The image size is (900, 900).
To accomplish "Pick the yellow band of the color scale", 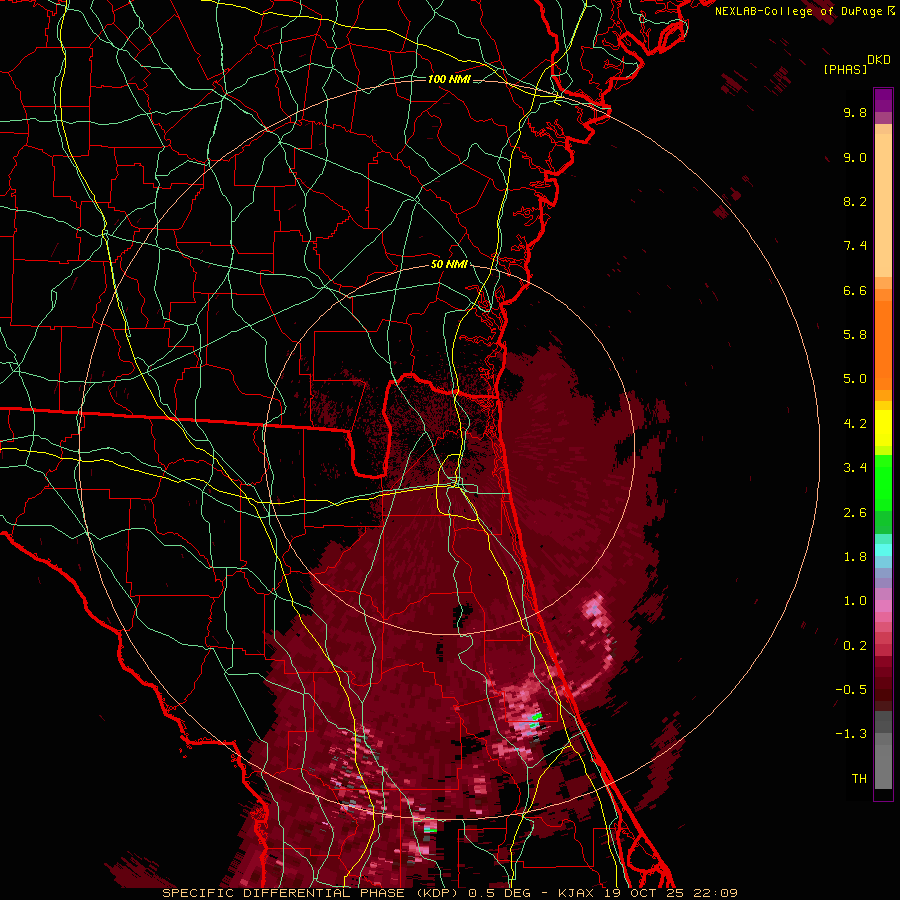I will click(x=883, y=428).
